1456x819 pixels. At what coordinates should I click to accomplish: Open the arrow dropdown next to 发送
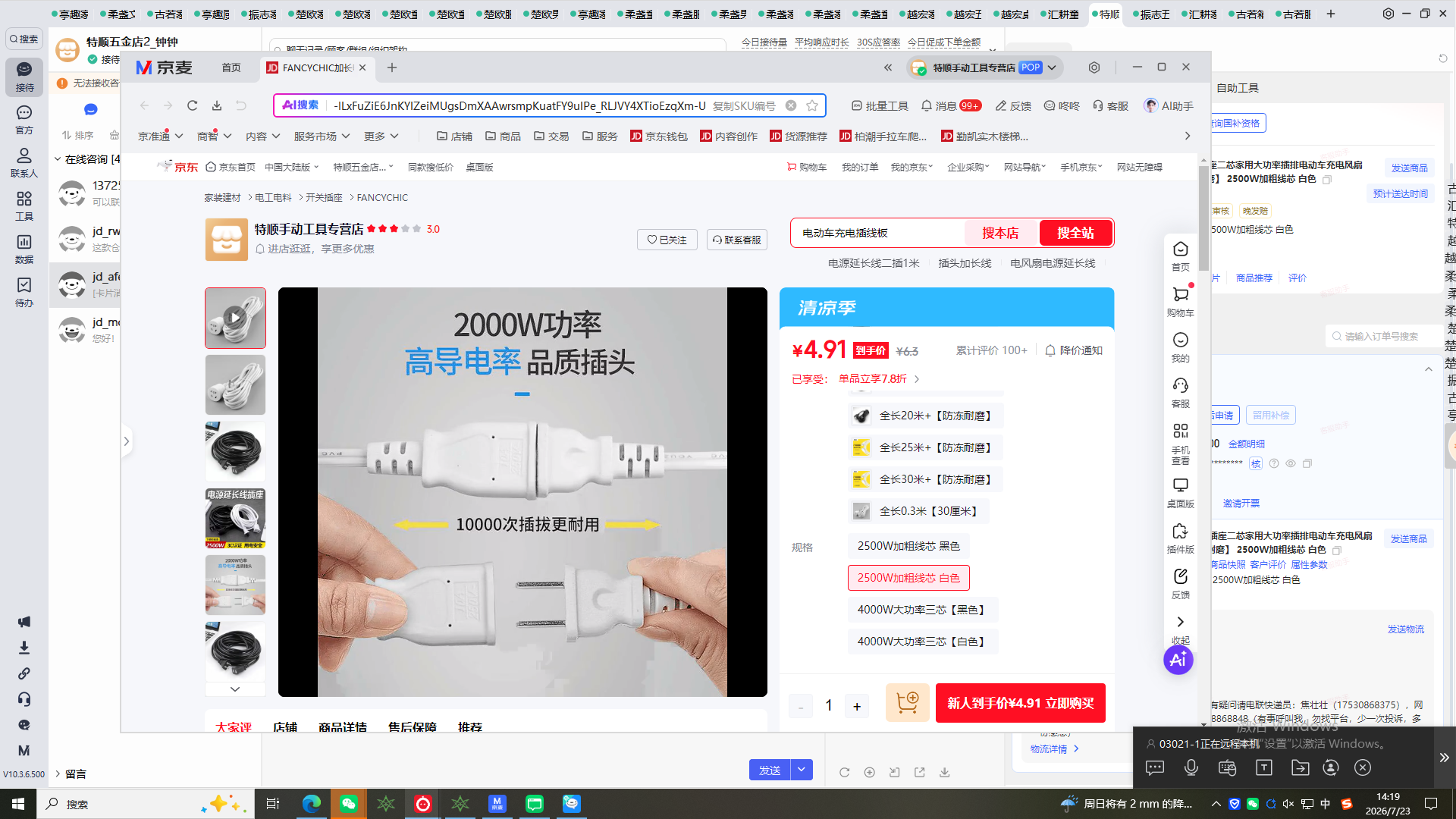802,770
